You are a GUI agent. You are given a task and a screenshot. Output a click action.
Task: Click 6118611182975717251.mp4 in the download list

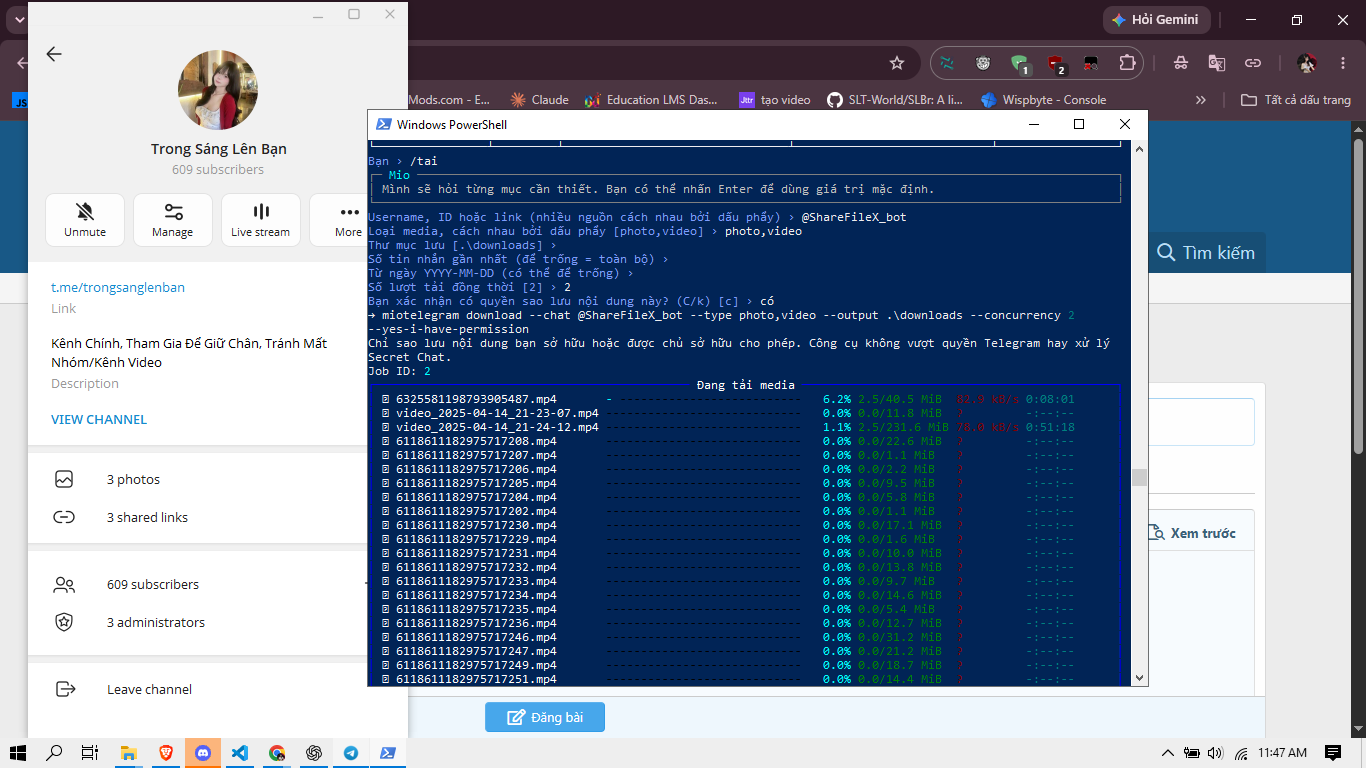tap(476, 679)
